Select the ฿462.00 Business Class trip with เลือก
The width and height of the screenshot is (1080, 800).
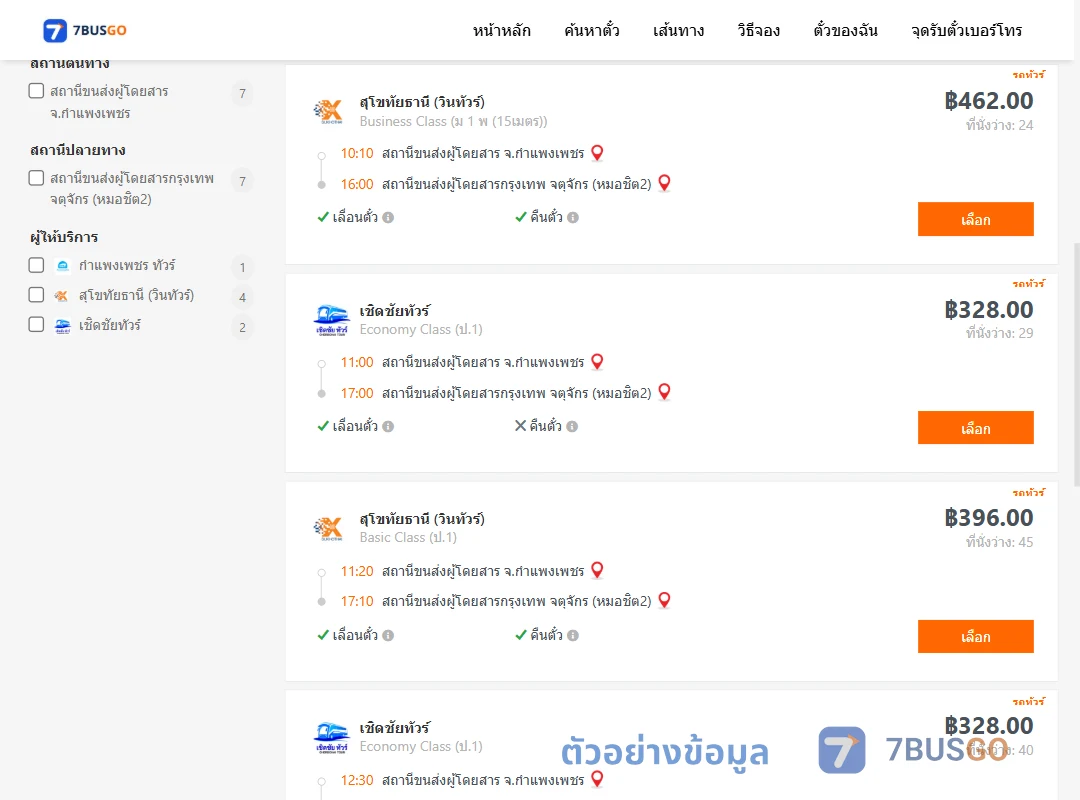975,219
